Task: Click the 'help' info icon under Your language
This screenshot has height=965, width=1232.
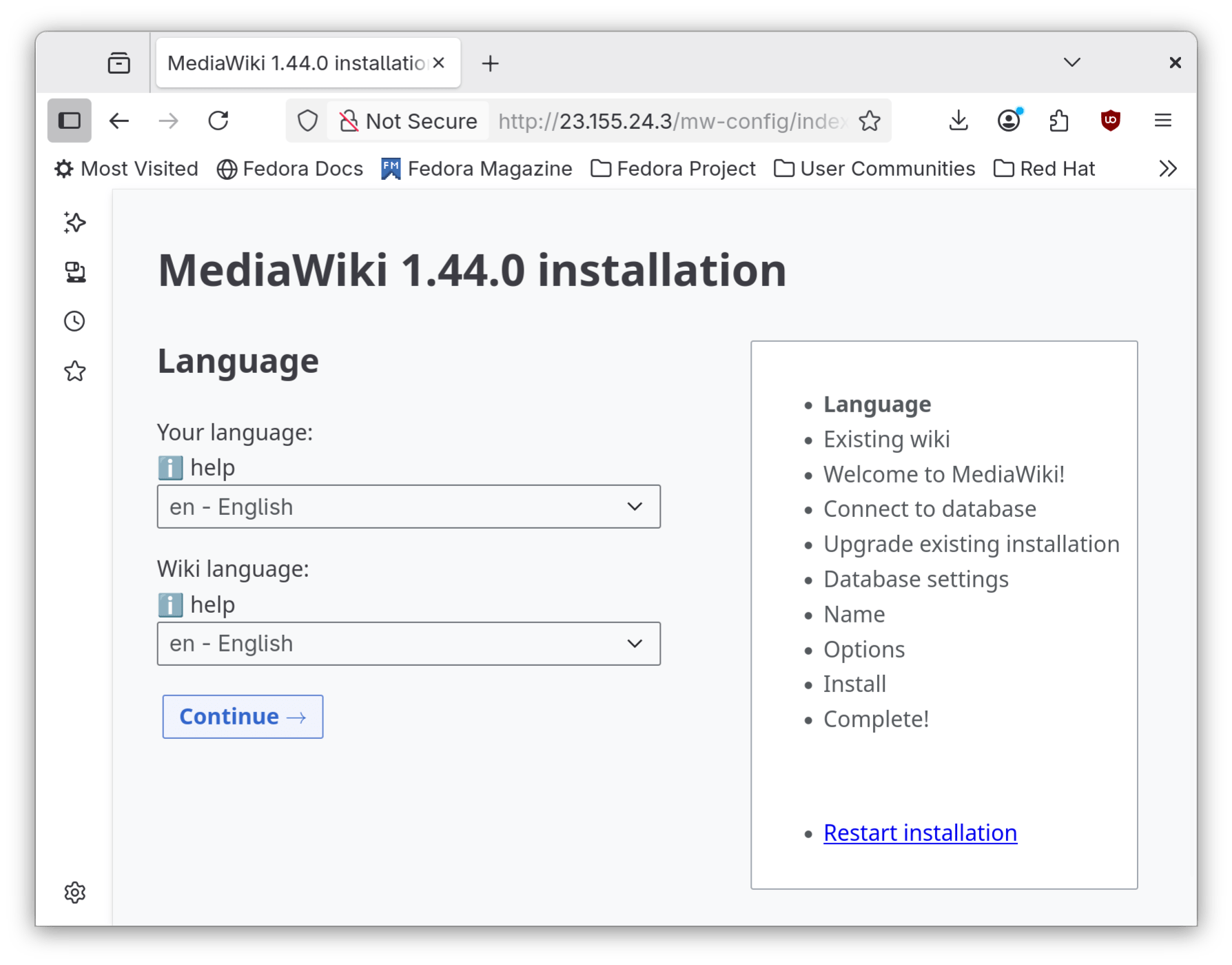Action: pos(169,467)
